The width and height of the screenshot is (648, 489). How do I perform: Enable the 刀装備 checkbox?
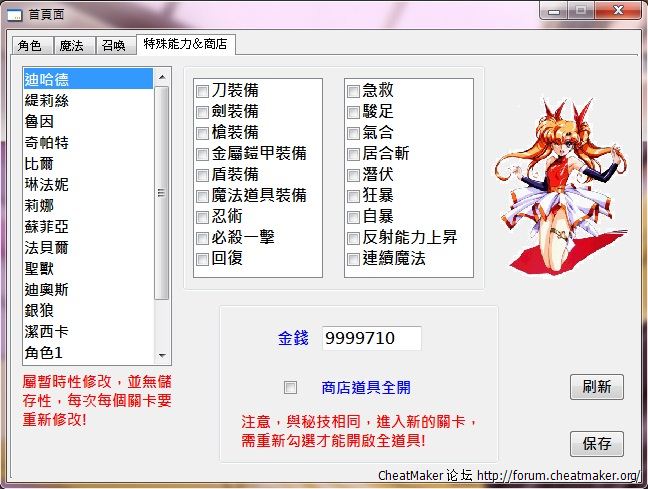(x=203, y=91)
